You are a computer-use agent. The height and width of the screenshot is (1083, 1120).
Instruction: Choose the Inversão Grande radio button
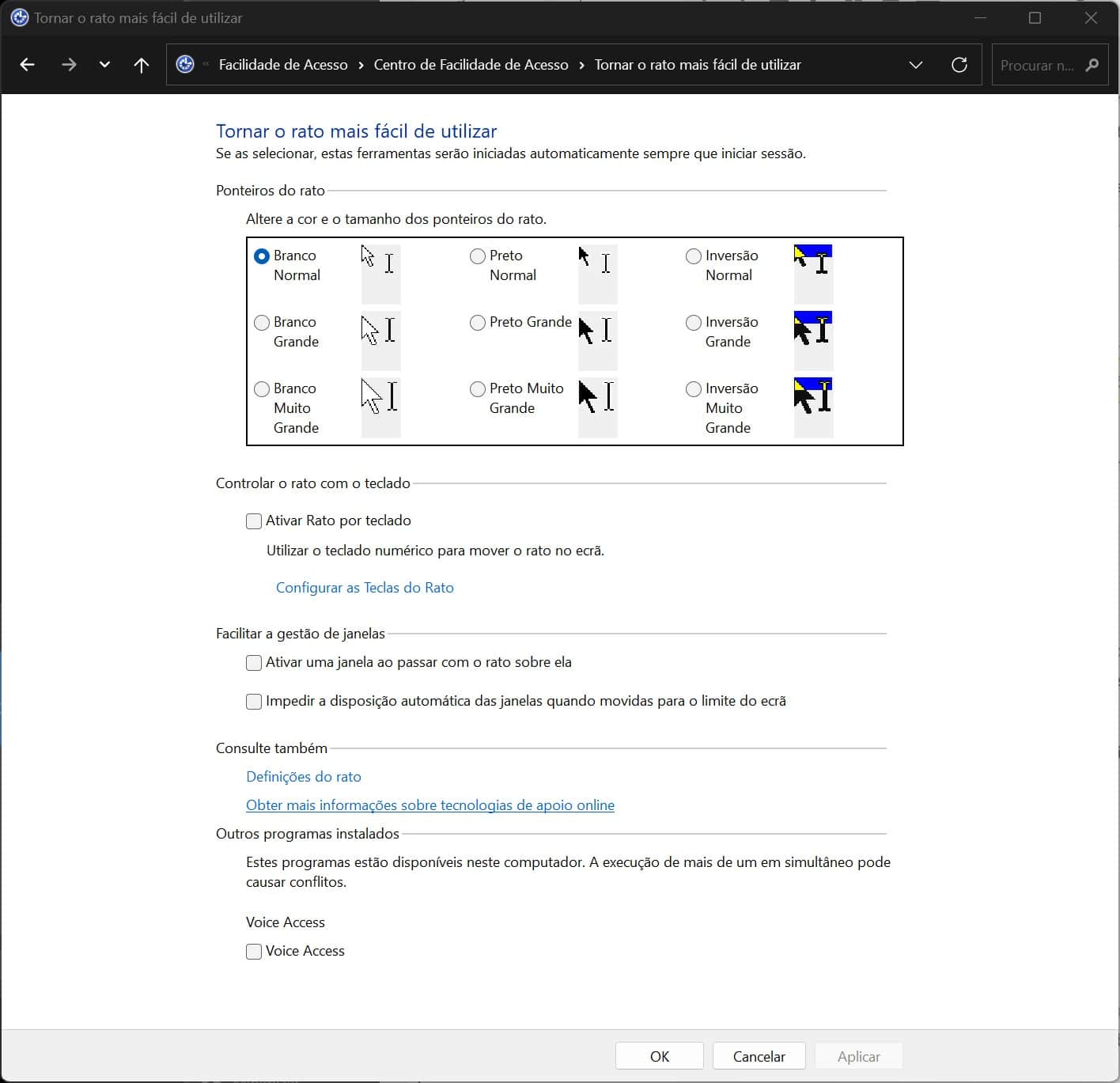coord(694,323)
